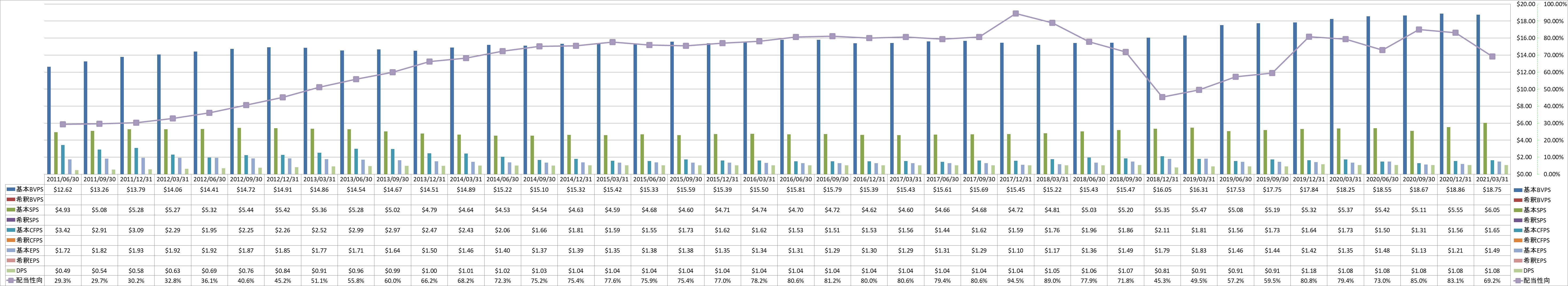Select the 2017/12/31 date column header
This screenshot has width=1568, height=286.
point(1016,179)
